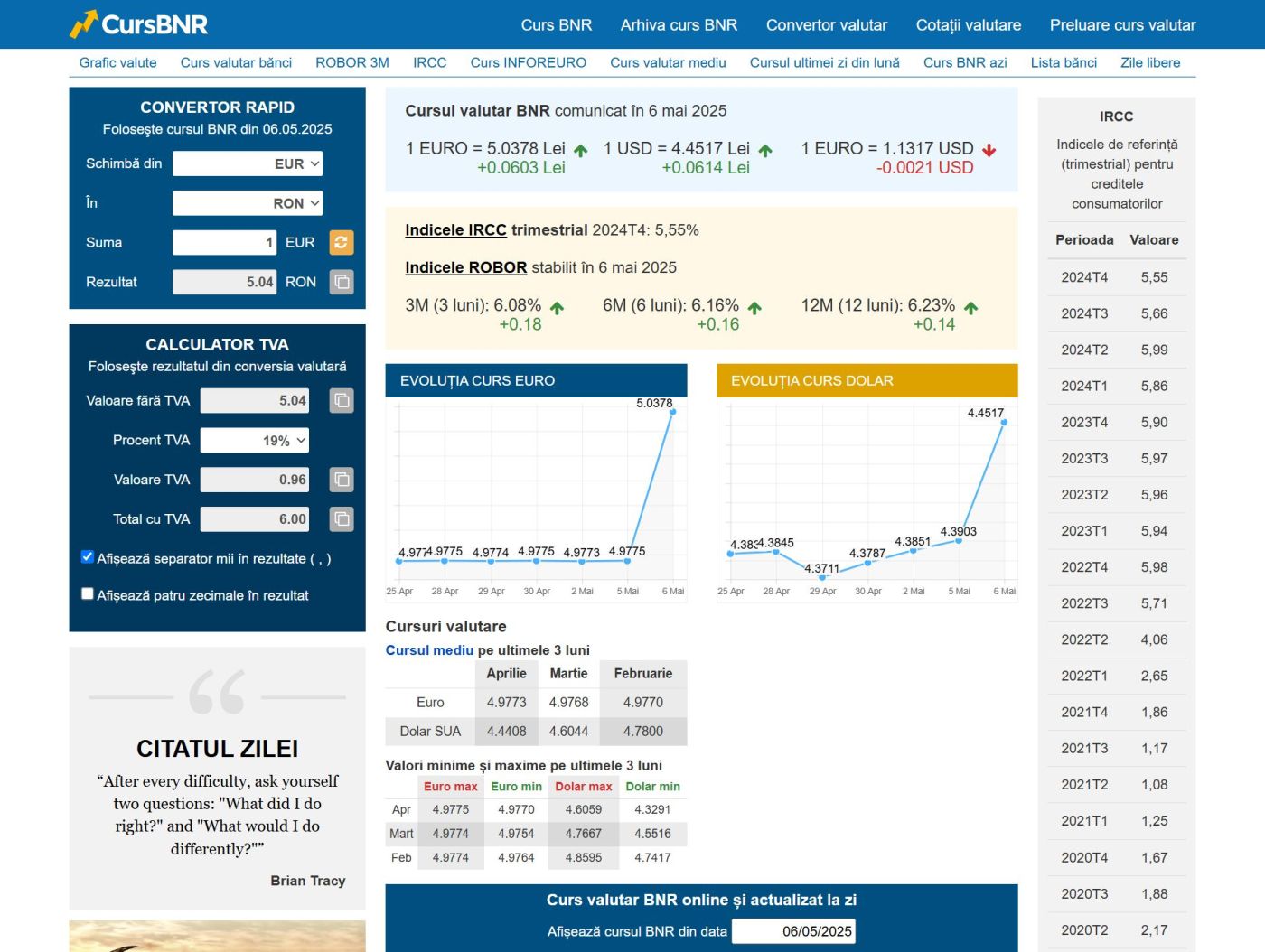Copy the Valoare TVA amount
1265x952 pixels.
click(x=342, y=480)
